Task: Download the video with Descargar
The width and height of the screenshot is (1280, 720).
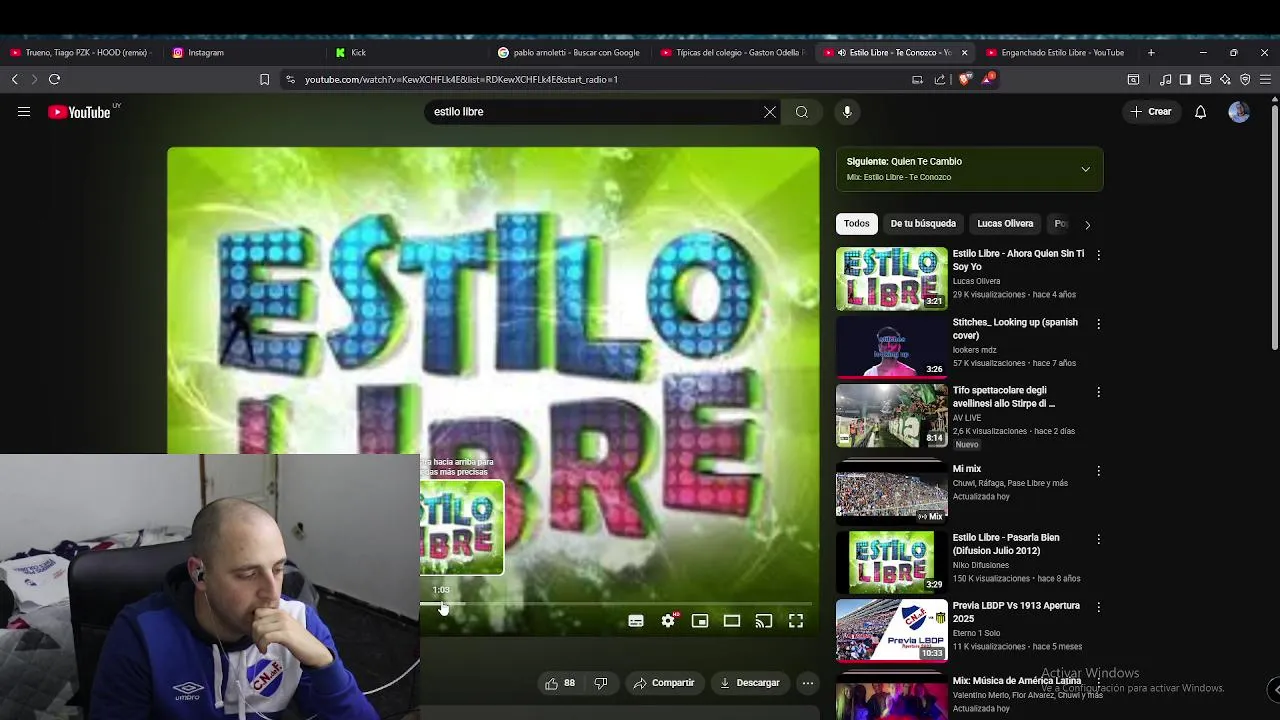Action: tap(750, 683)
